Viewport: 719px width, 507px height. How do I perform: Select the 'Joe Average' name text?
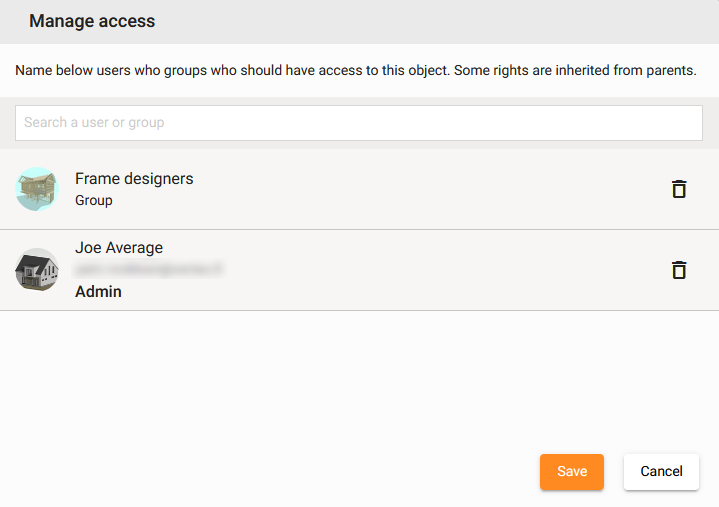(x=119, y=248)
